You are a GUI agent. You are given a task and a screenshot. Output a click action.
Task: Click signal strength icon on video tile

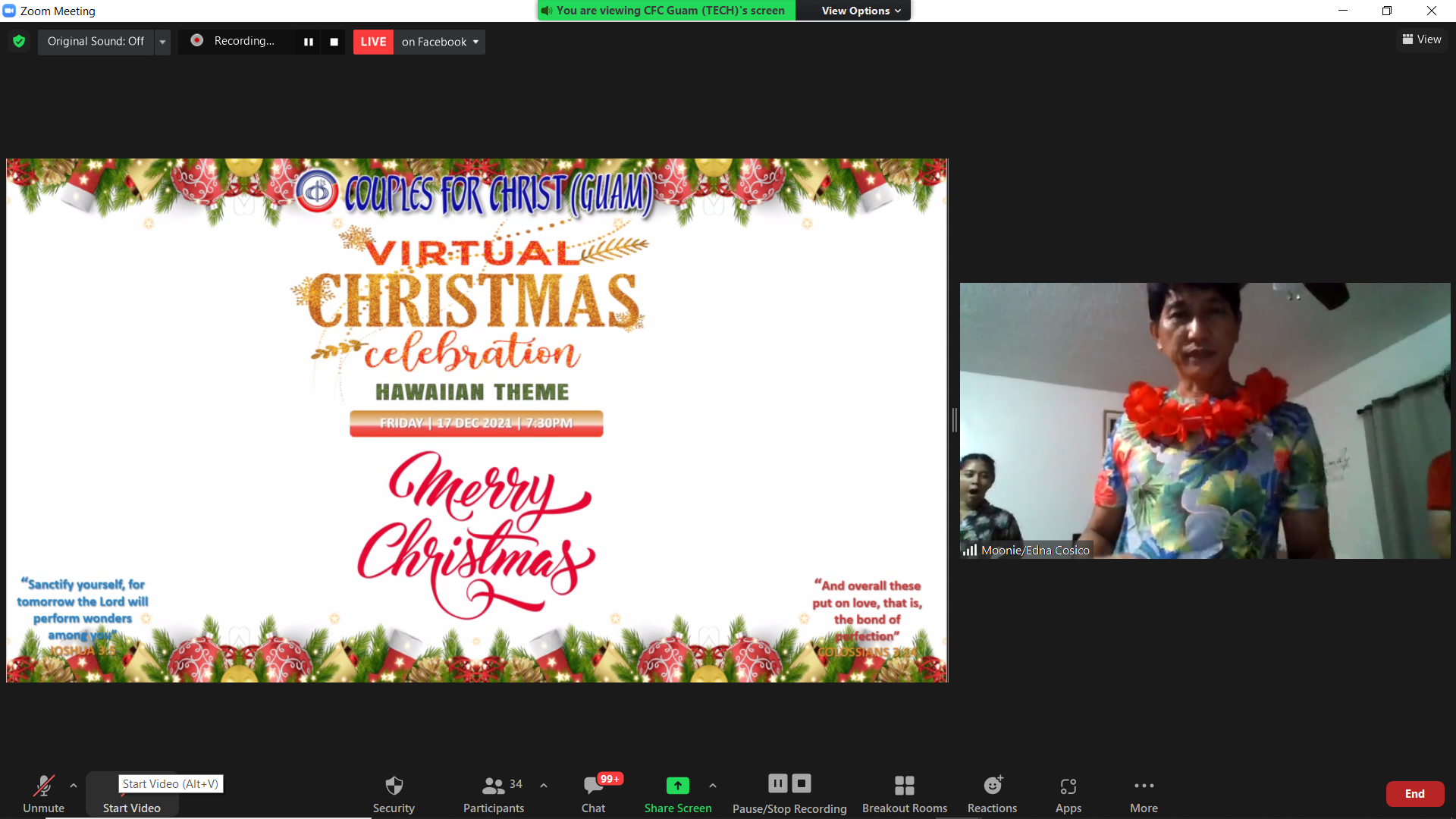970,550
